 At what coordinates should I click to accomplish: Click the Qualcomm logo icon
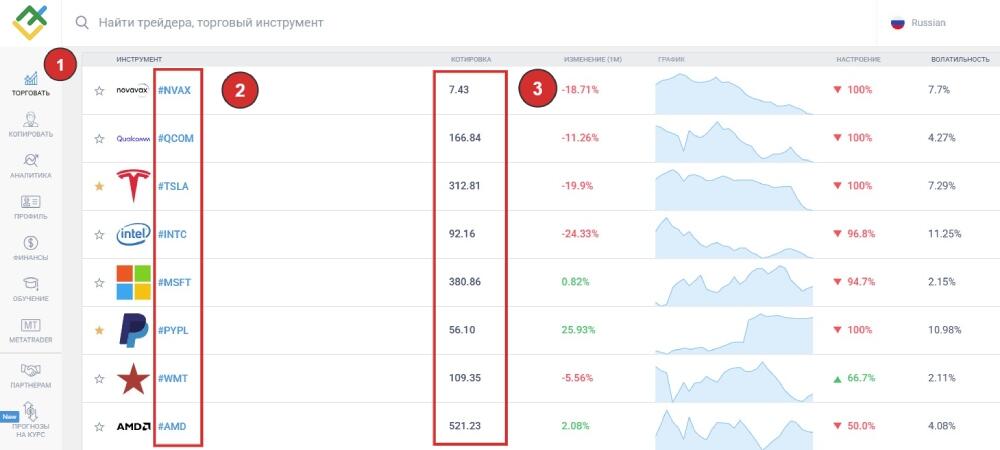[133, 138]
